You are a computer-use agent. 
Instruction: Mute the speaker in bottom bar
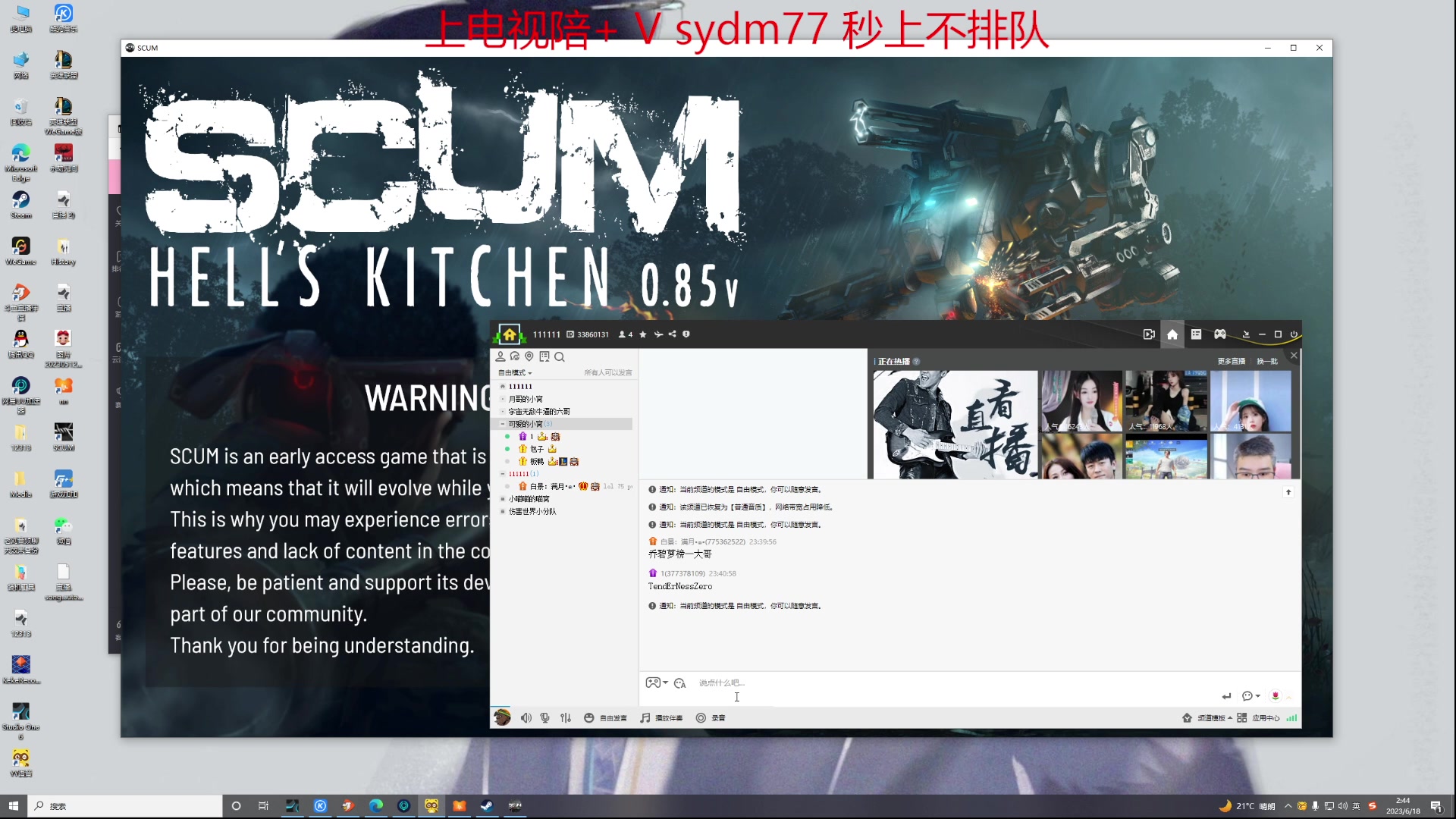click(526, 718)
